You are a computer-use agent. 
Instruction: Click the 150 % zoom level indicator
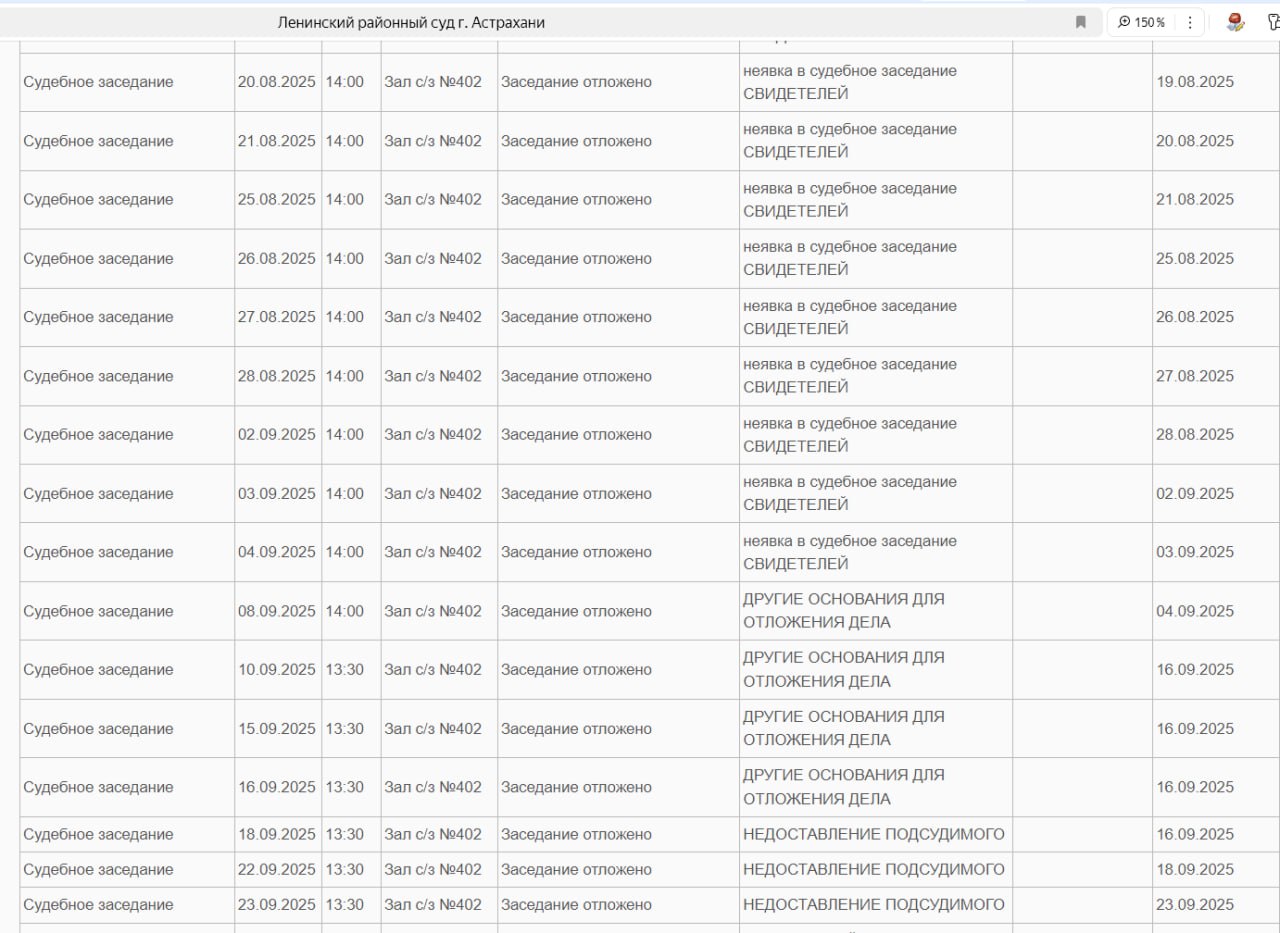1150,22
